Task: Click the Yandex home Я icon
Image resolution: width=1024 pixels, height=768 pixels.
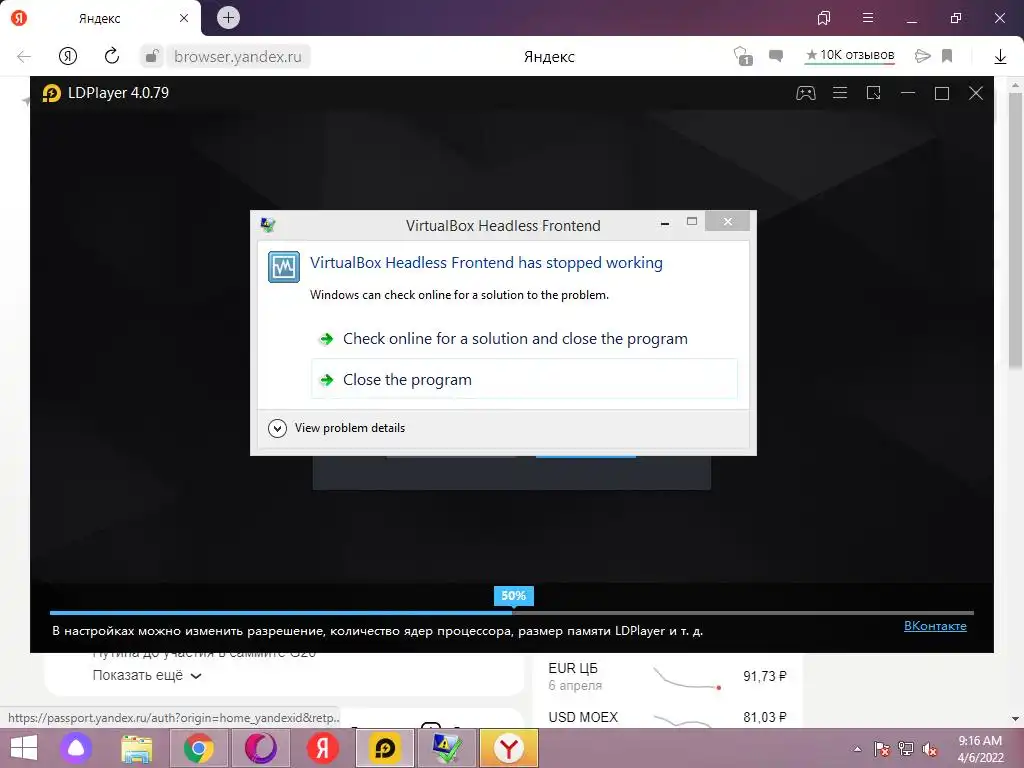Action: click(68, 56)
